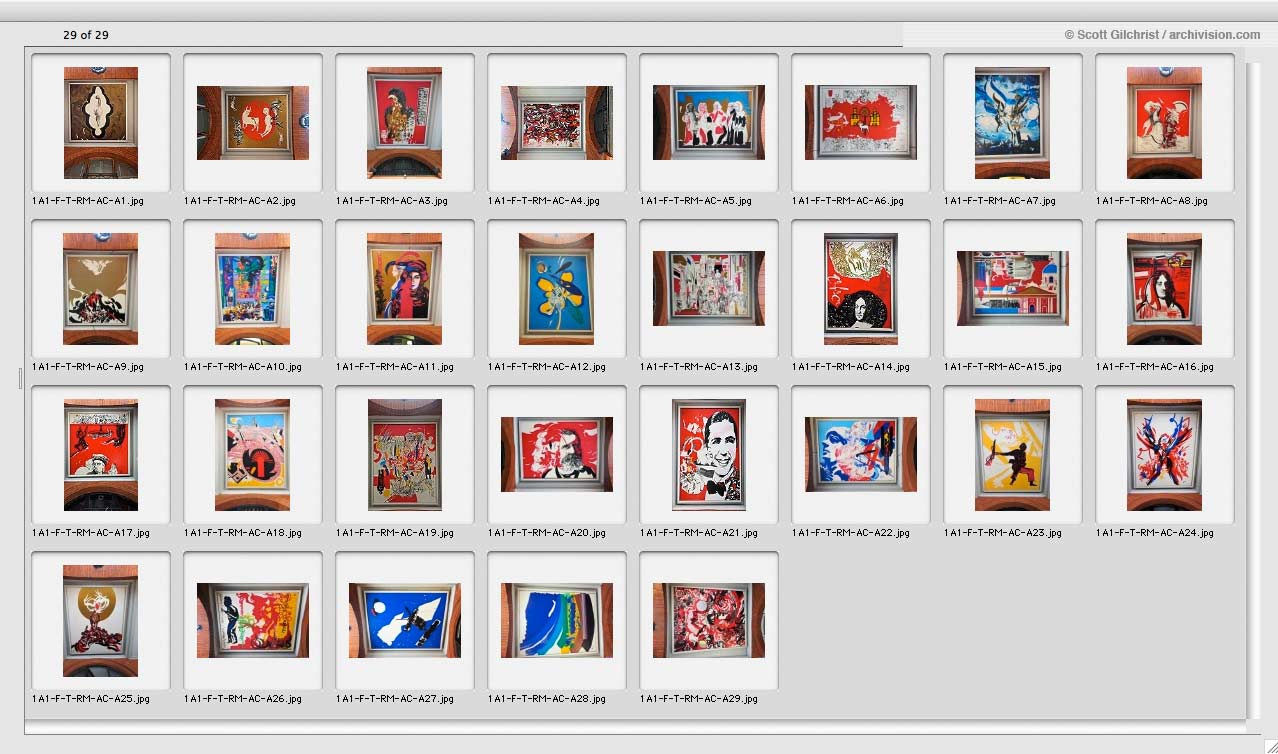This screenshot has width=1278, height=754.
Task: Click the filename label 1A1-F-T-RM-AC-A12.jpg
Action: (547, 367)
